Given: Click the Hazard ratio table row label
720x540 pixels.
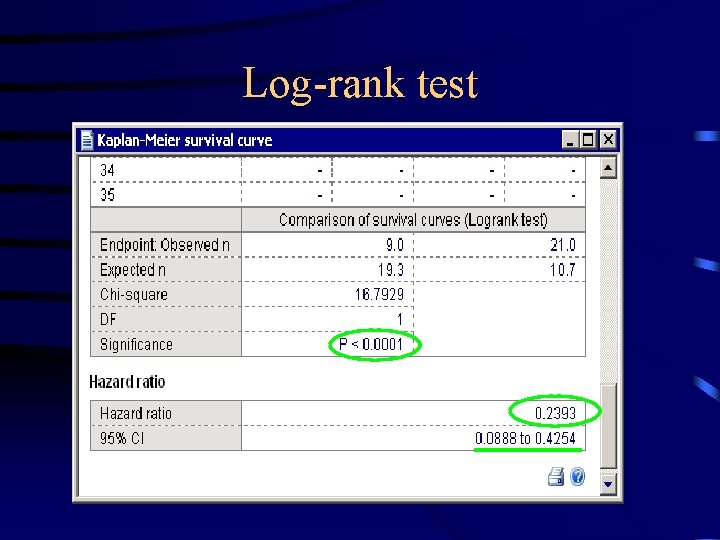Looking at the screenshot, I should (136, 413).
